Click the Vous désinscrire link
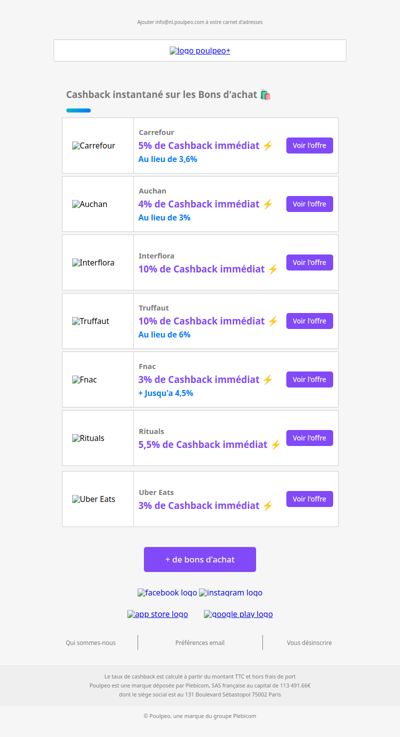The image size is (400, 737). point(309,643)
